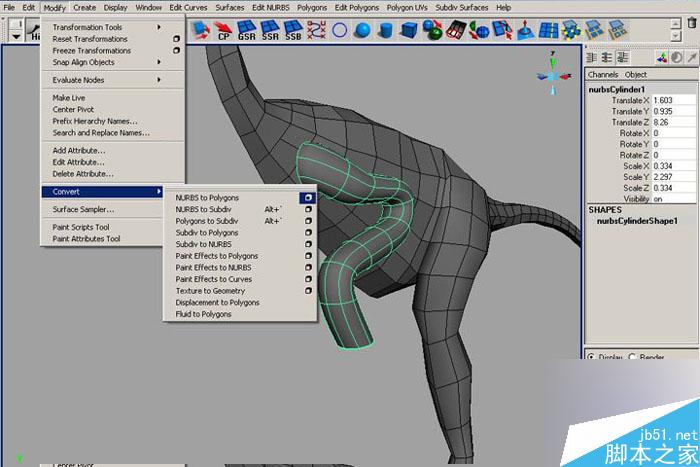Open option box for Subdiv to NURBS
Viewport: 700px width, 467px height.
coord(308,244)
